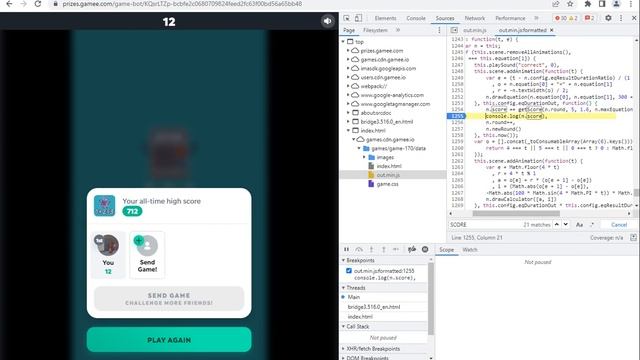Click the You player avatar
The width and height of the screenshot is (640, 360).
coord(108,245)
